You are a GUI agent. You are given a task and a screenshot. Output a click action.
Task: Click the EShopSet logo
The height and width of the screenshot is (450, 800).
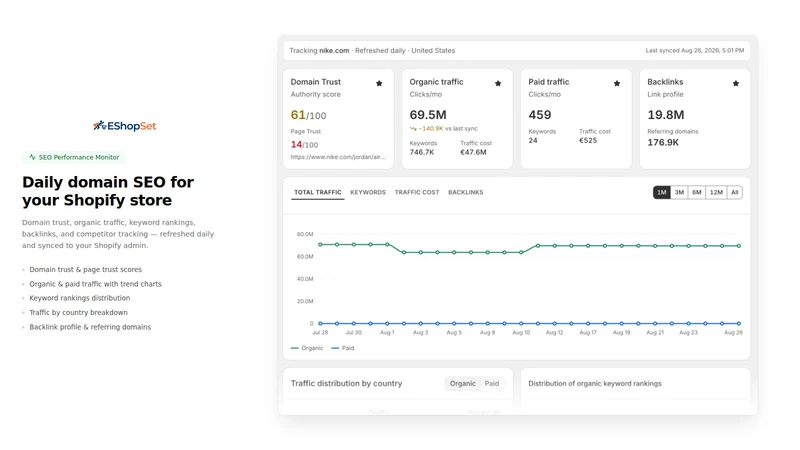124,126
